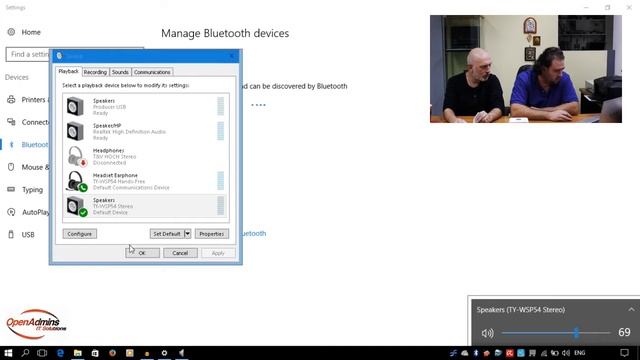640x360 pixels.
Task: Launch Microsoft Edge from the taskbar
Action: point(60,353)
